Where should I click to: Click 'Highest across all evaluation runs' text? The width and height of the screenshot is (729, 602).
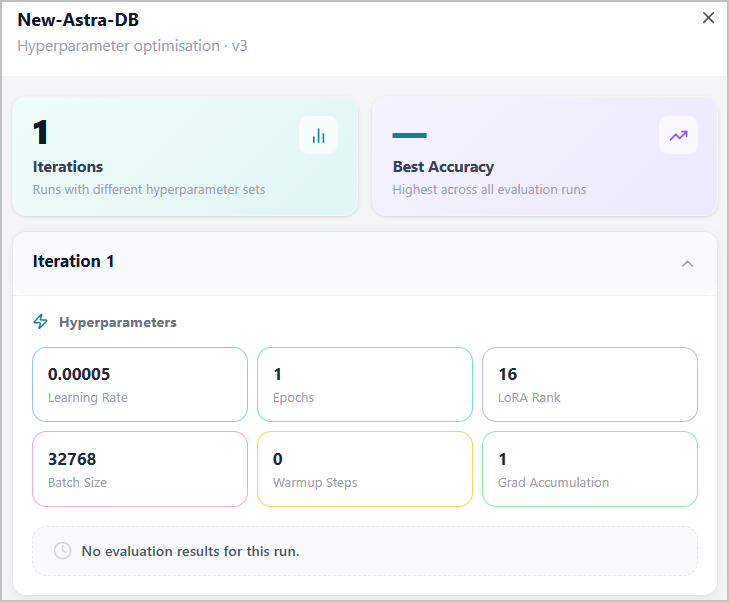coord(489,190)
